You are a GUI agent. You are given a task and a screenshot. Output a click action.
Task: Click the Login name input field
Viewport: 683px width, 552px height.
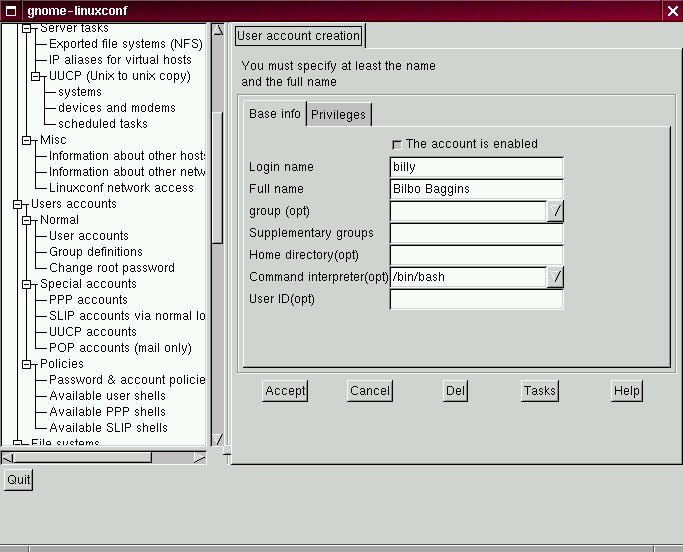click(476, 167)
